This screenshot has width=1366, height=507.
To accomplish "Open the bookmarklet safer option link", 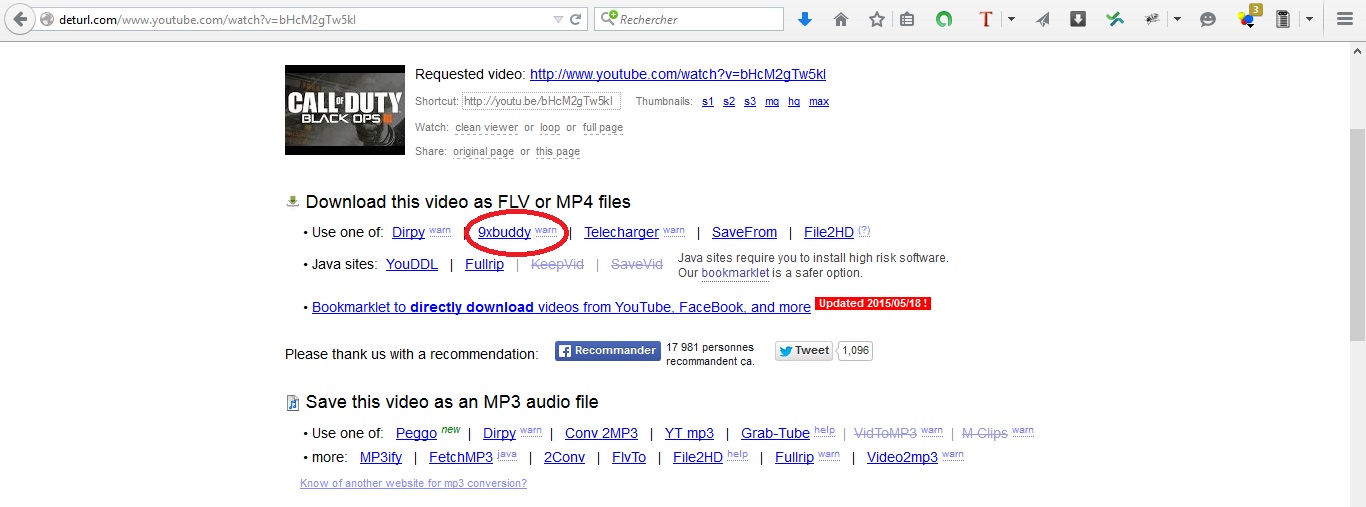I will [x=735, y=272].
